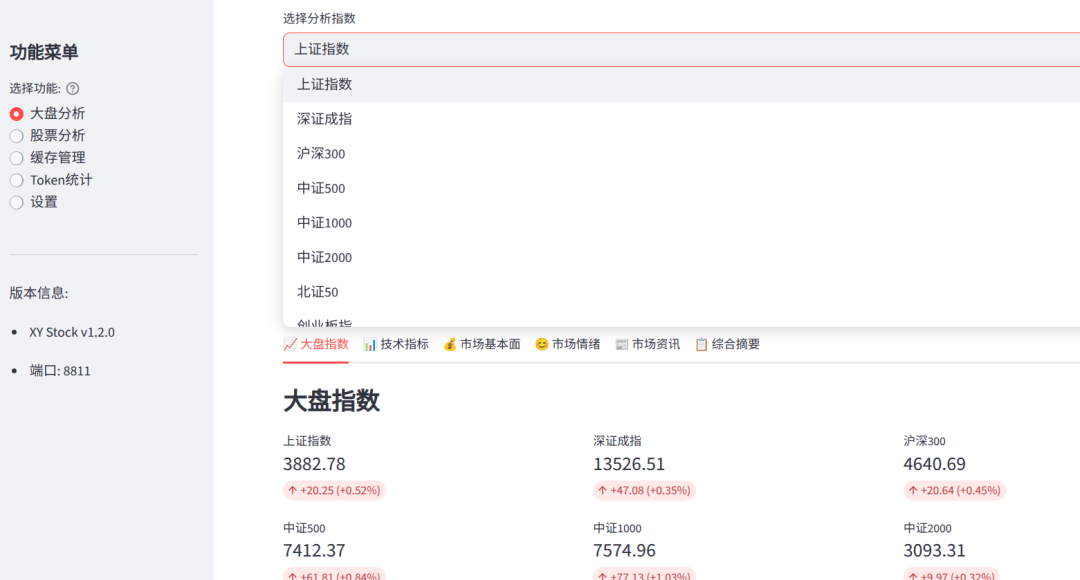The image size is (1080, 580).
Task: Choose 深证成指 in the dropdown list
Action: [325, 119]
